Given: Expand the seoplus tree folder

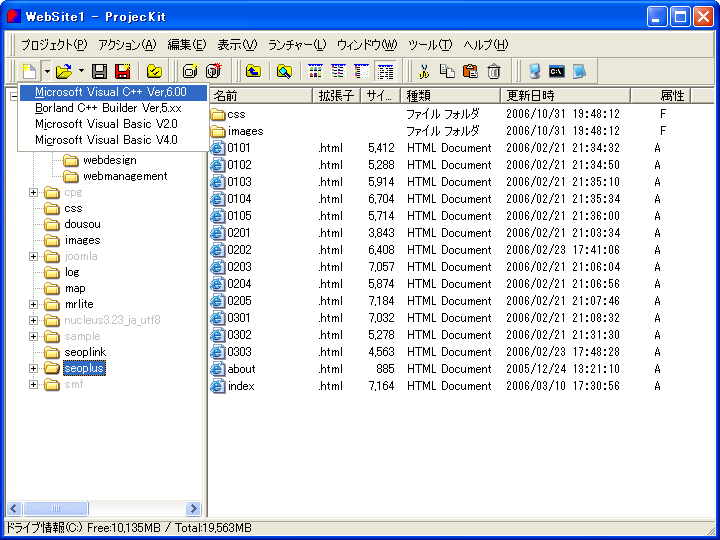Looking at the screenshot, I should pos(33,368).
